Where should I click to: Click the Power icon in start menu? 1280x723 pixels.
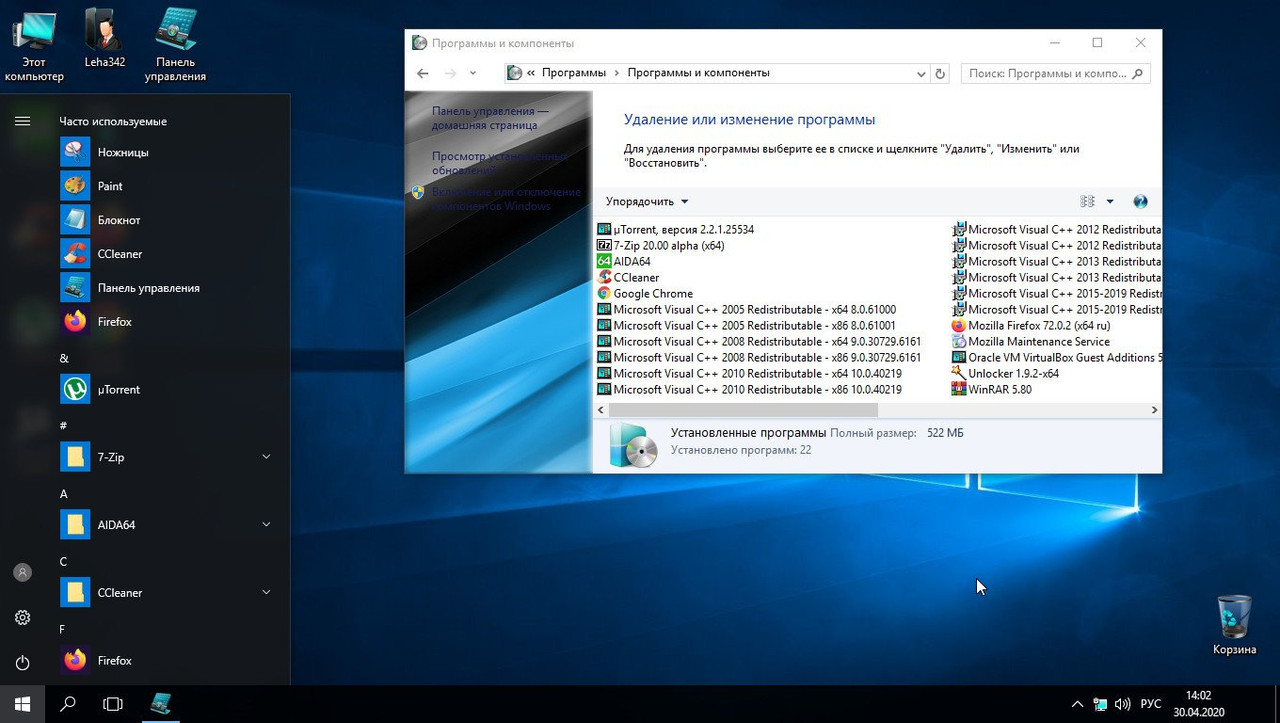[22, 663]
